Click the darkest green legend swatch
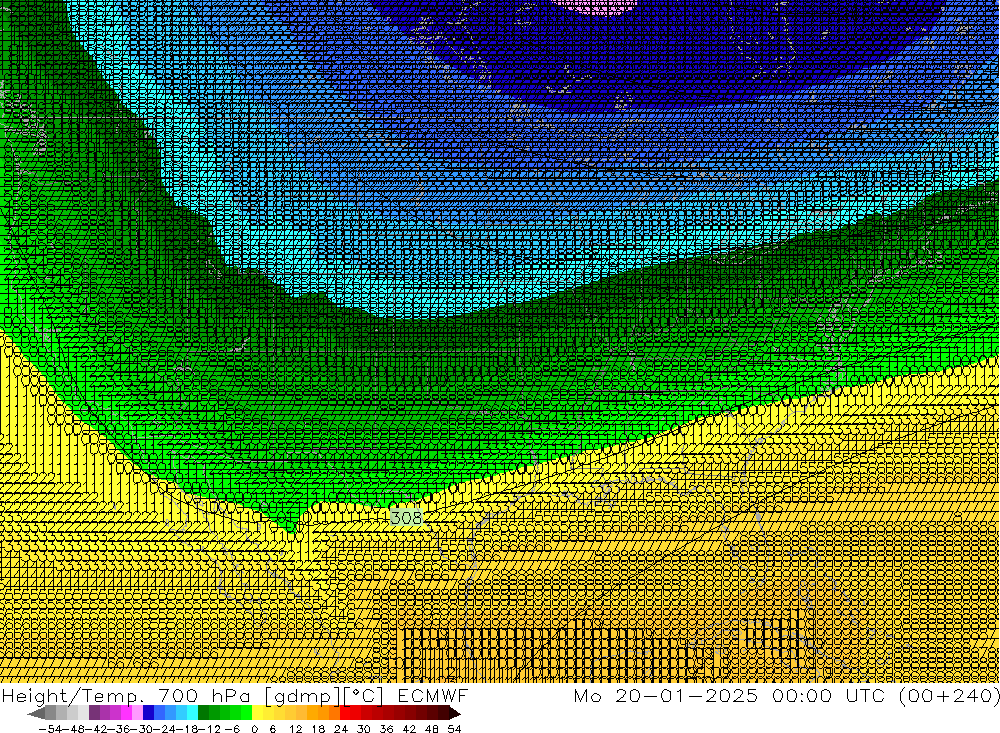Viewport: 1000px width, 733px height. 203,713
